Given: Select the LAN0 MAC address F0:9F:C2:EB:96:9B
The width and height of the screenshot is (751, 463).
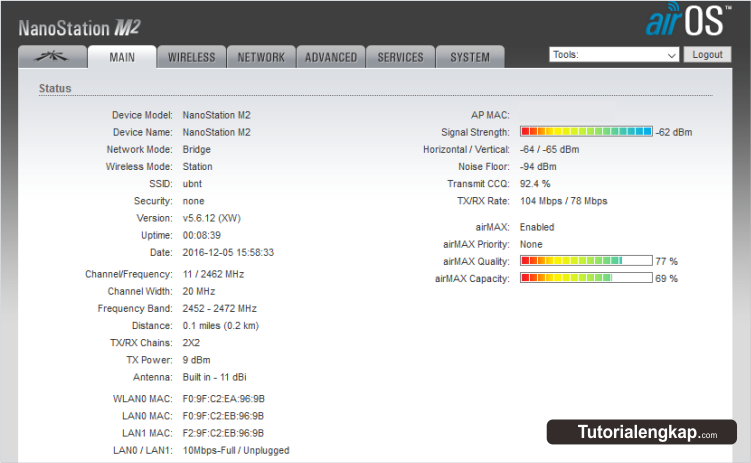Looking at the screenshot, I should (223, 416).
